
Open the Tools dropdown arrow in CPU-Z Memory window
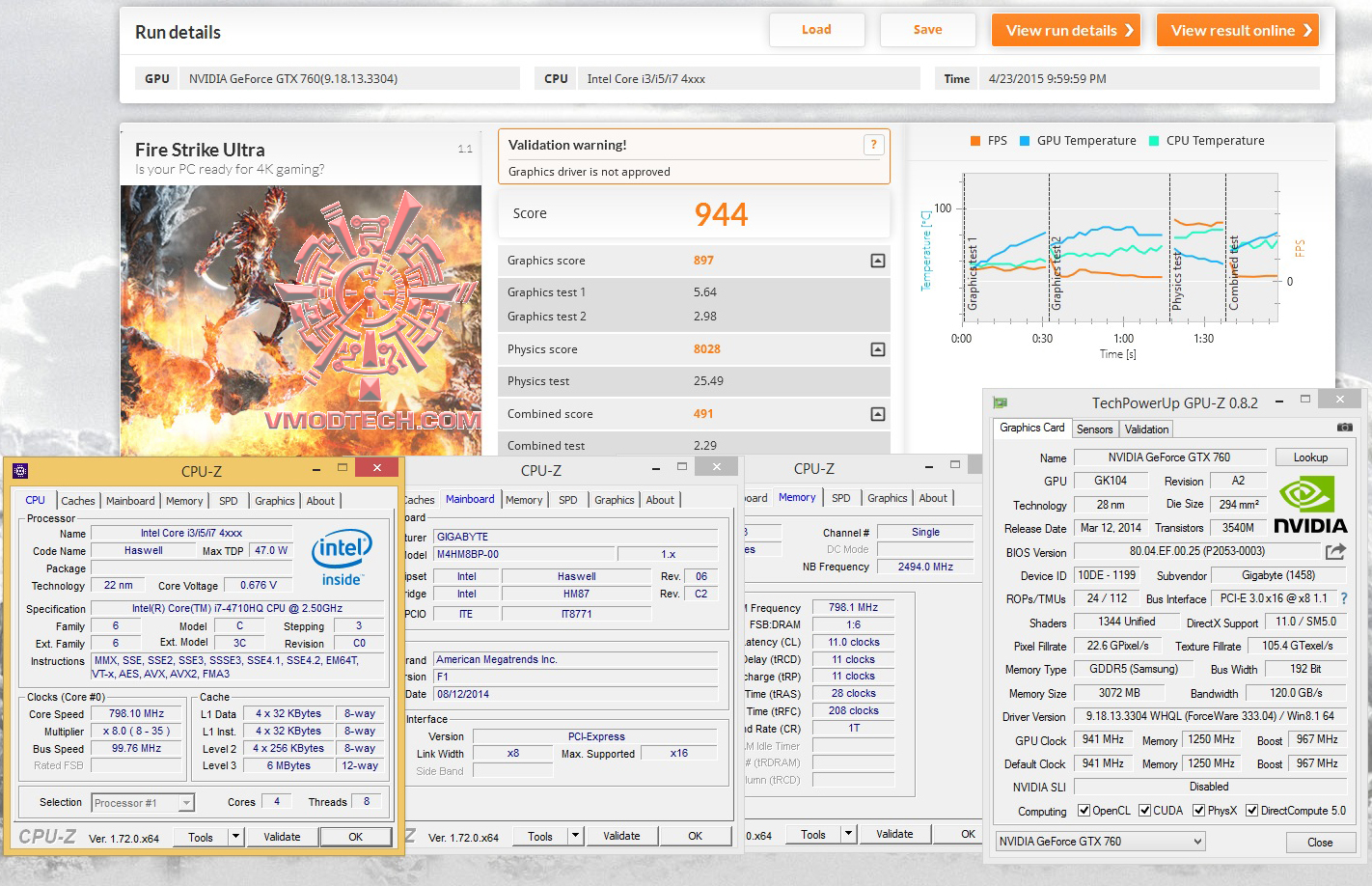coord(849,834)
